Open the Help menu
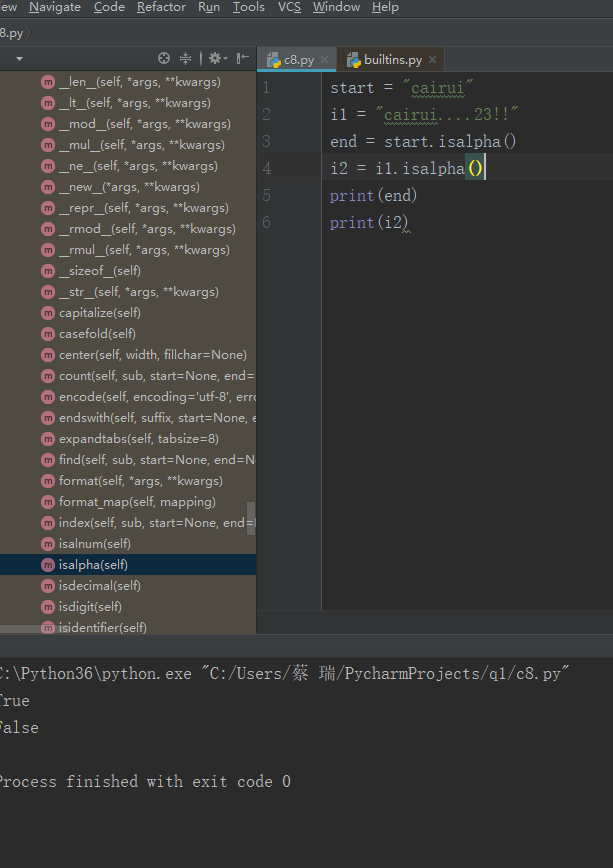613x868 pixels. (385, 7)
